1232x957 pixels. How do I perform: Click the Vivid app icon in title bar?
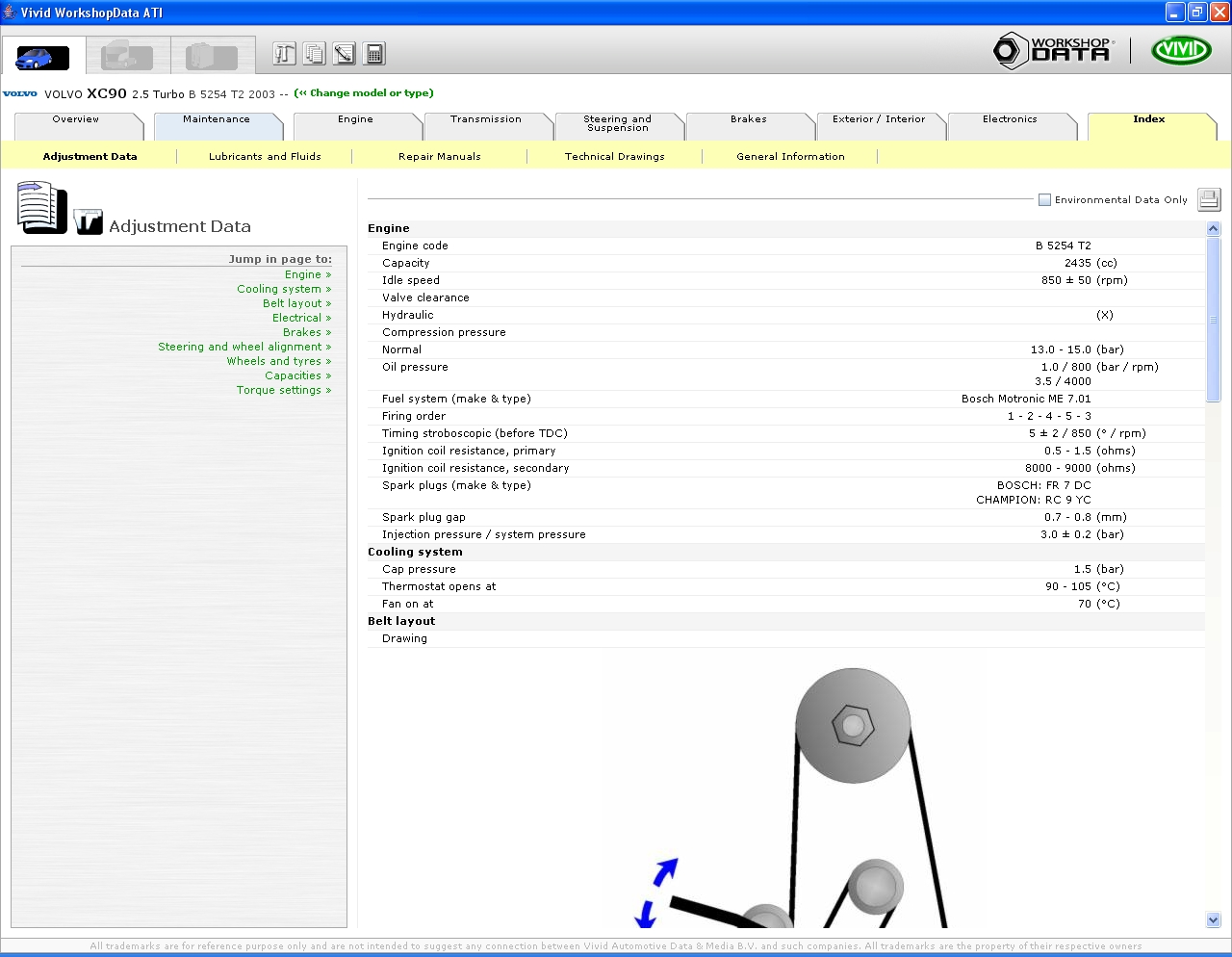pyautogui.click(x=10, y=13)
